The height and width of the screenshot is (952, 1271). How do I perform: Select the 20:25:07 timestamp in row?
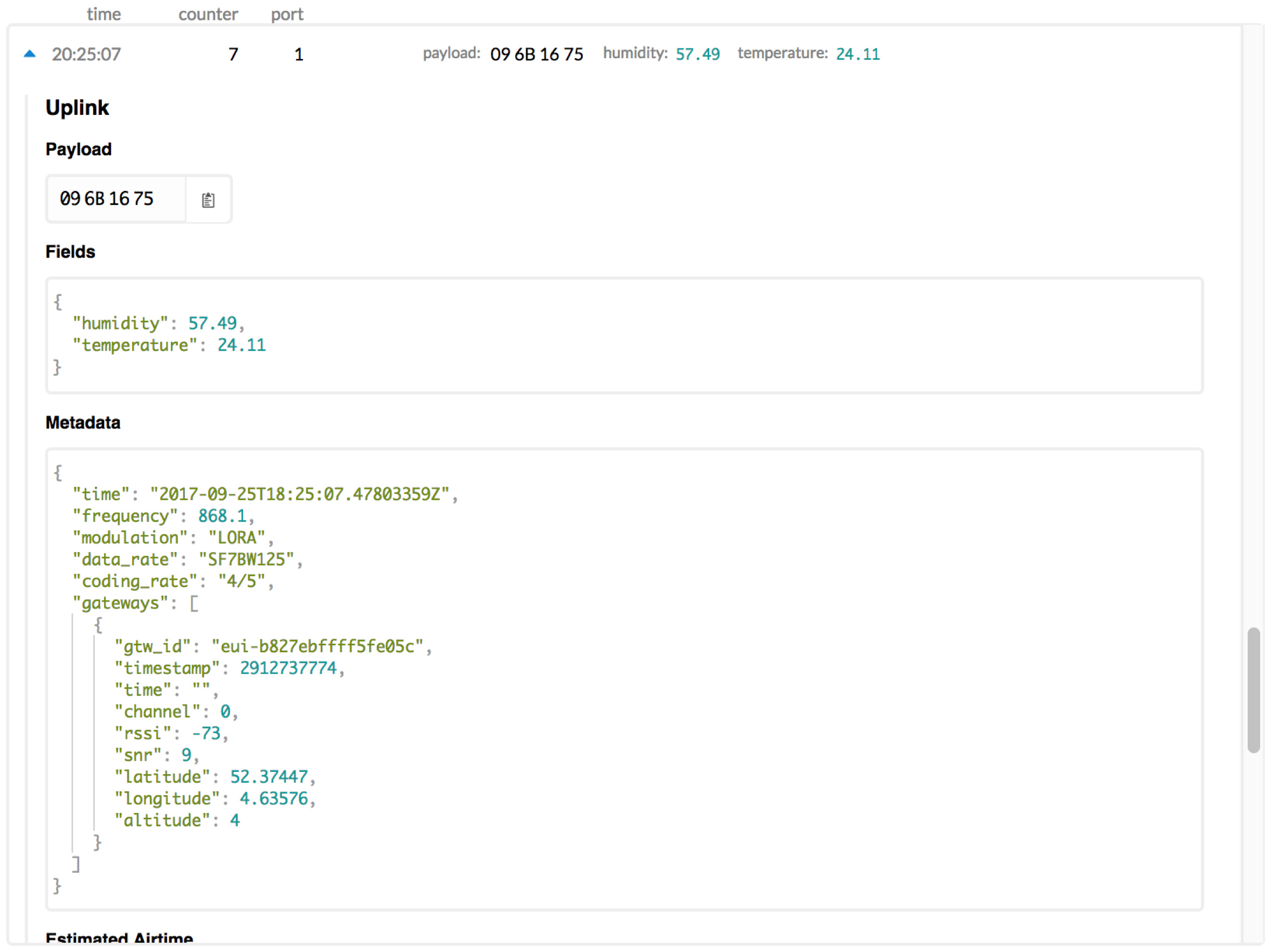click(x=86, y=54)
